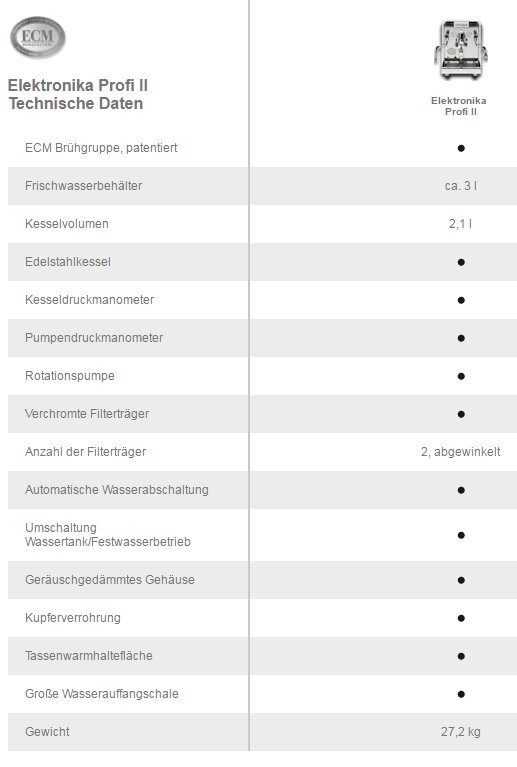Click the ECM Manufacture logo
Screen dimensions: 517x767
pos(38,37)
